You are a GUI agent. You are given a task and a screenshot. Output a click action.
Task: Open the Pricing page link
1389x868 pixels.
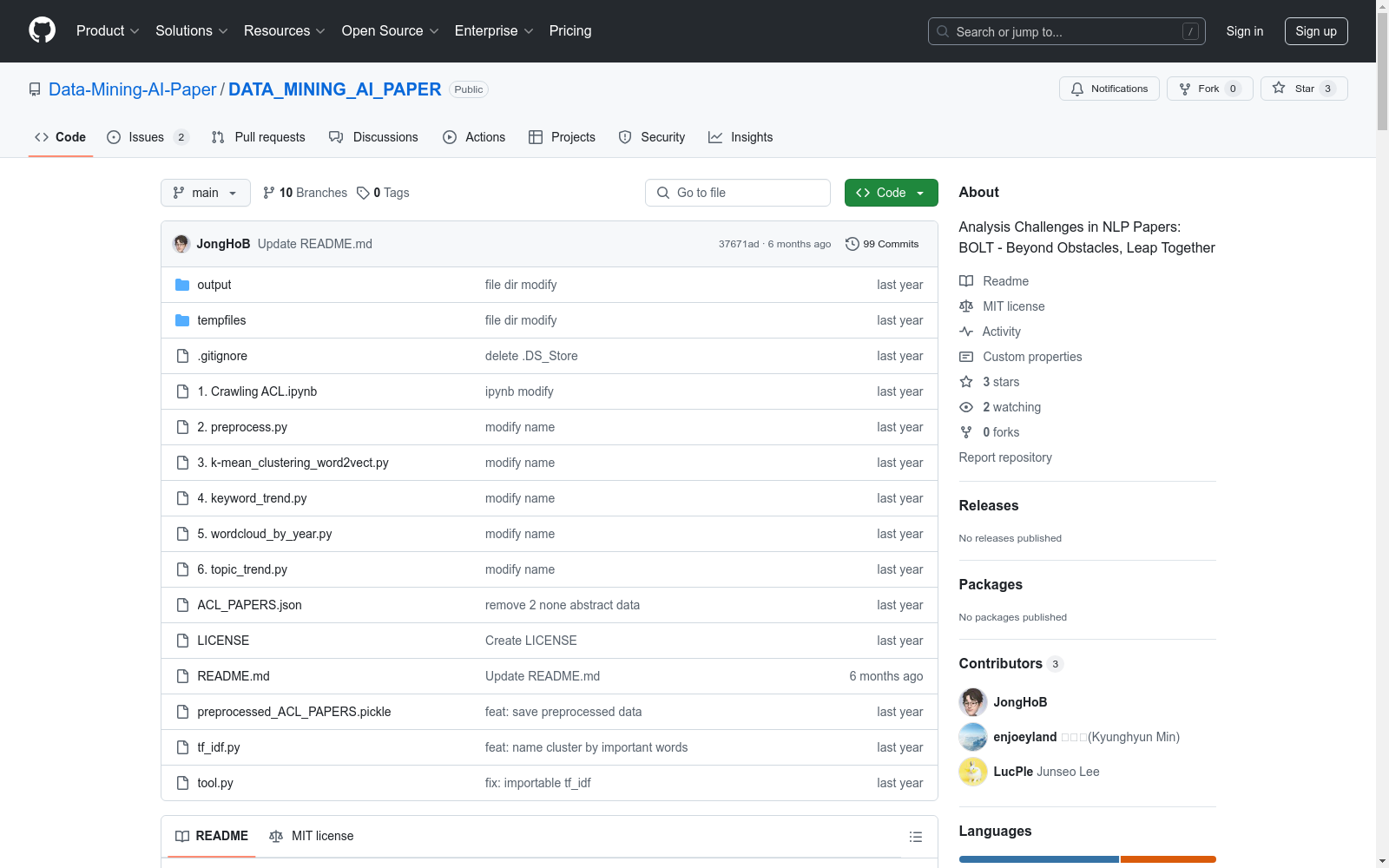coord(570,31)
